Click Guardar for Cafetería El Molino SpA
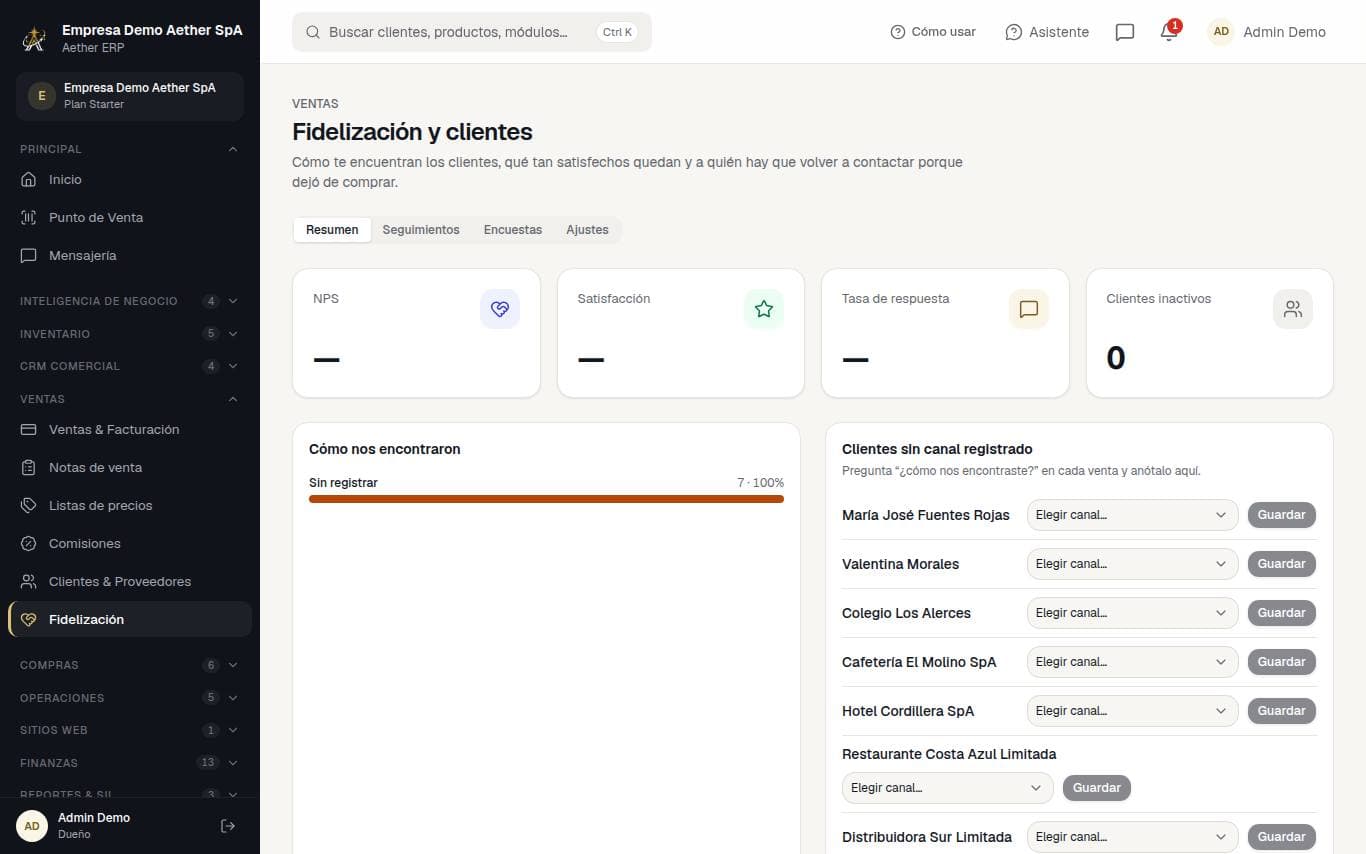The height and width of the screenshot is (854, 1366). [1282, 662]
